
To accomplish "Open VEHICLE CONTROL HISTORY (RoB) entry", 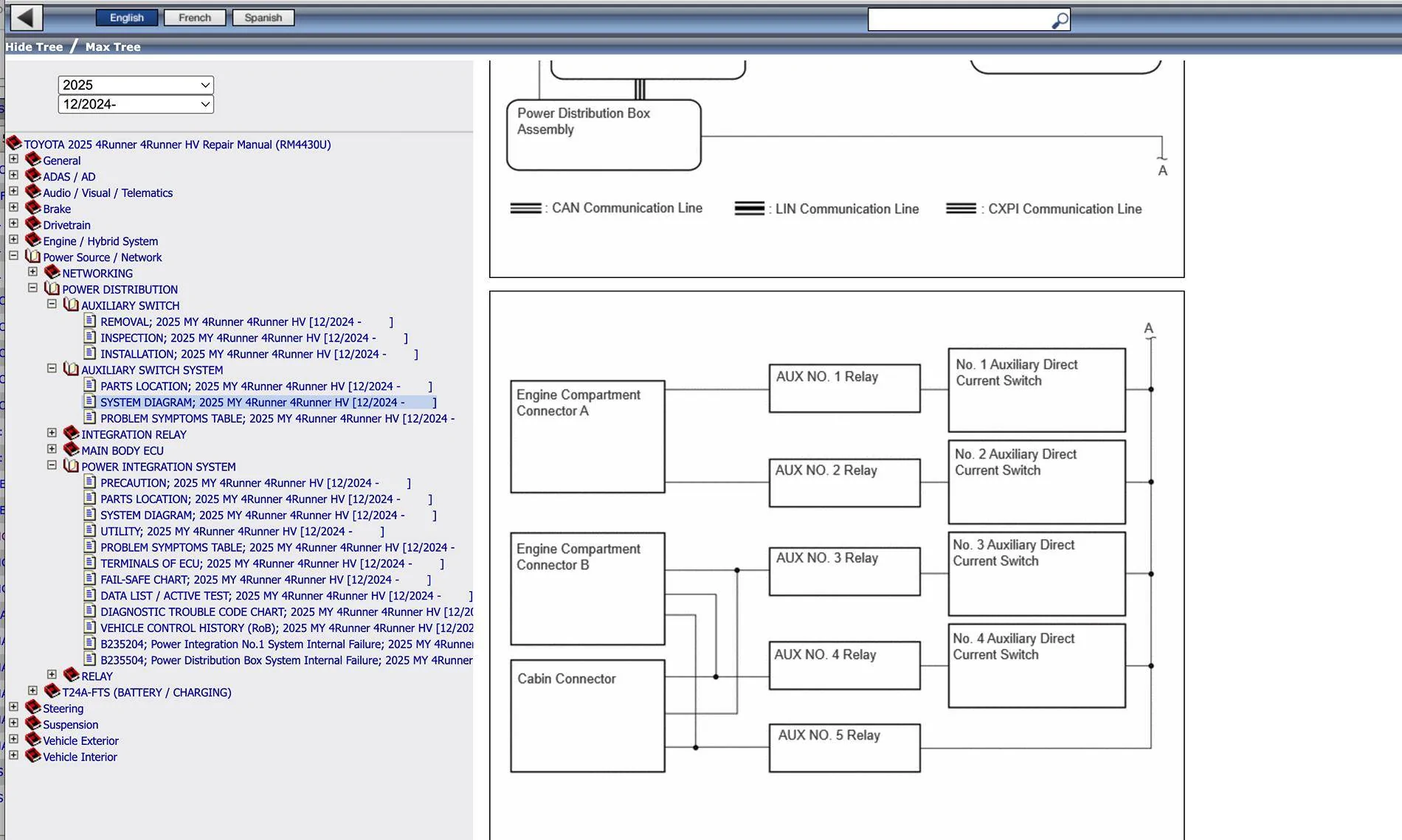I will coord(286,628).
